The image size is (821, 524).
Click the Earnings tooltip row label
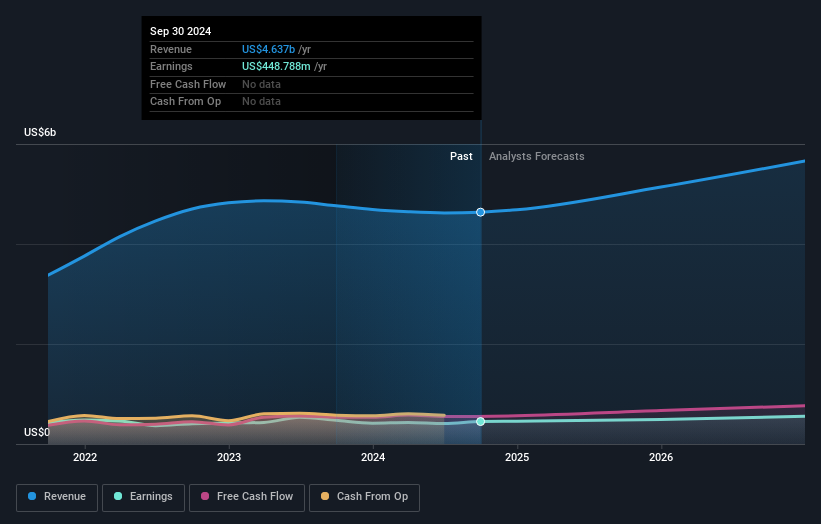pyautogui.click(x=171, y=66)
